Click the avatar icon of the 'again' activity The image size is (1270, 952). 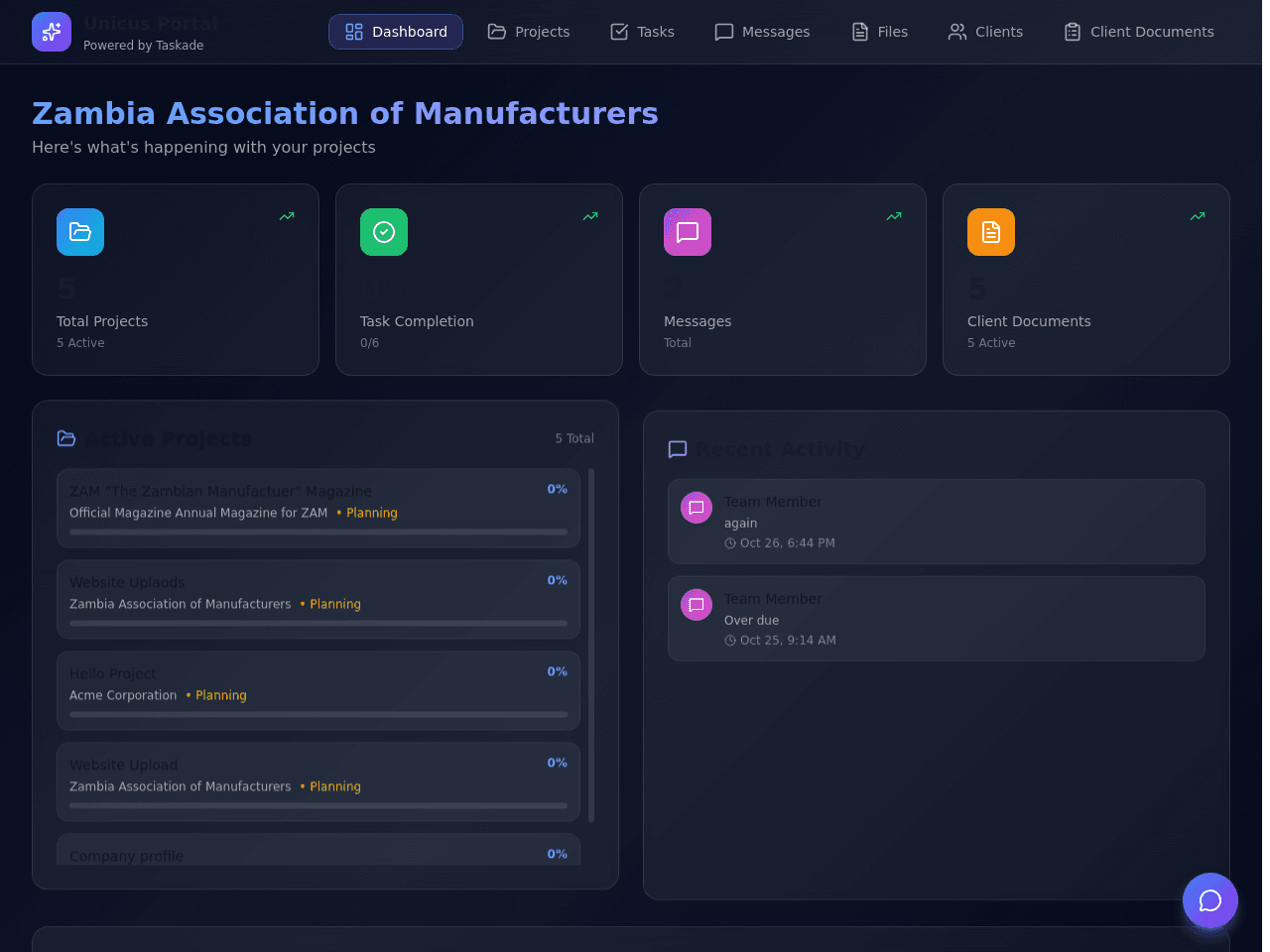pyautogui.click(x=697, y=508)
